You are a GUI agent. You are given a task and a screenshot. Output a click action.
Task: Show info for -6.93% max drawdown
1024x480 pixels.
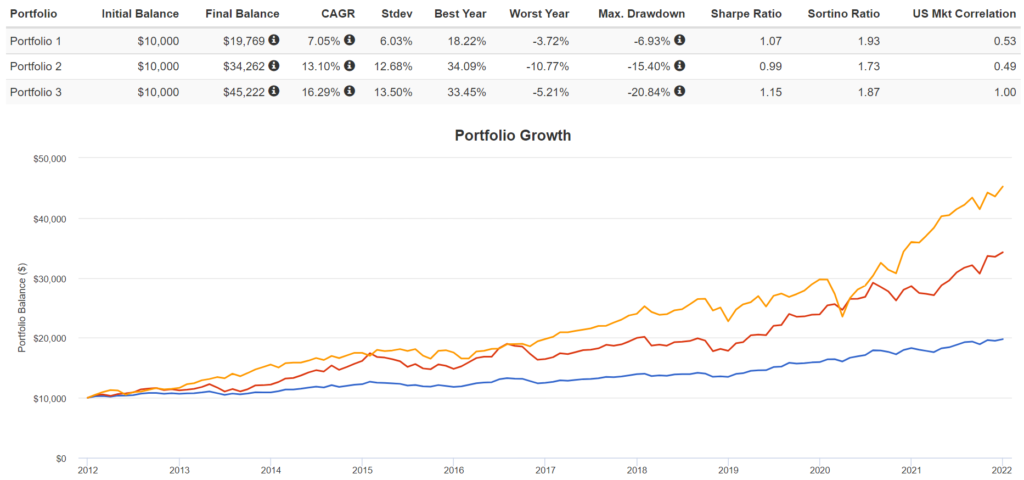tap(679, 41)
